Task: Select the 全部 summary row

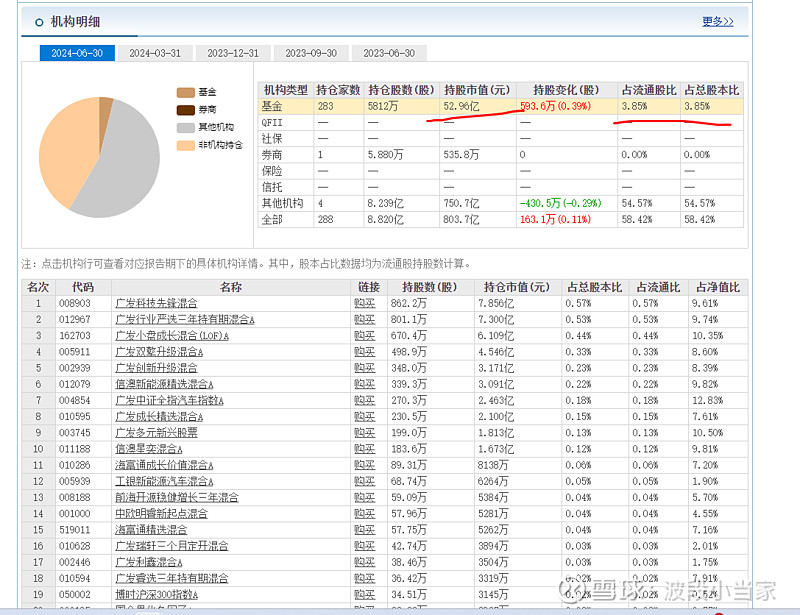Action: pyautogui.click(x=501, y=219)
